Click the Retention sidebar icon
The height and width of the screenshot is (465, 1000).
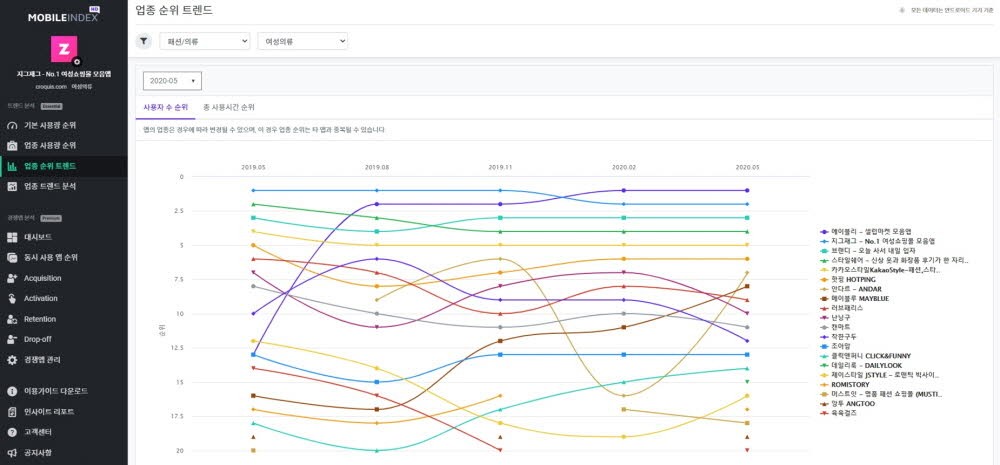coord(11,319)
